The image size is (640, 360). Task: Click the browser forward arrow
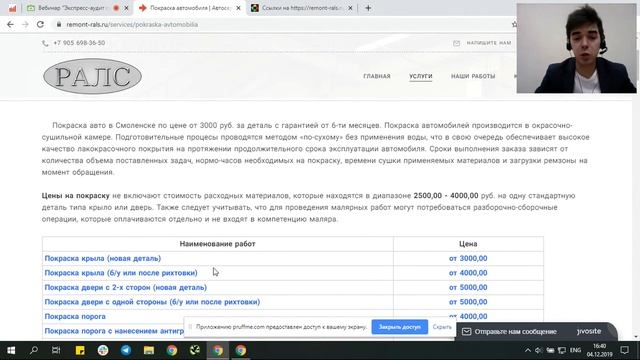click(x=25, y=24)
